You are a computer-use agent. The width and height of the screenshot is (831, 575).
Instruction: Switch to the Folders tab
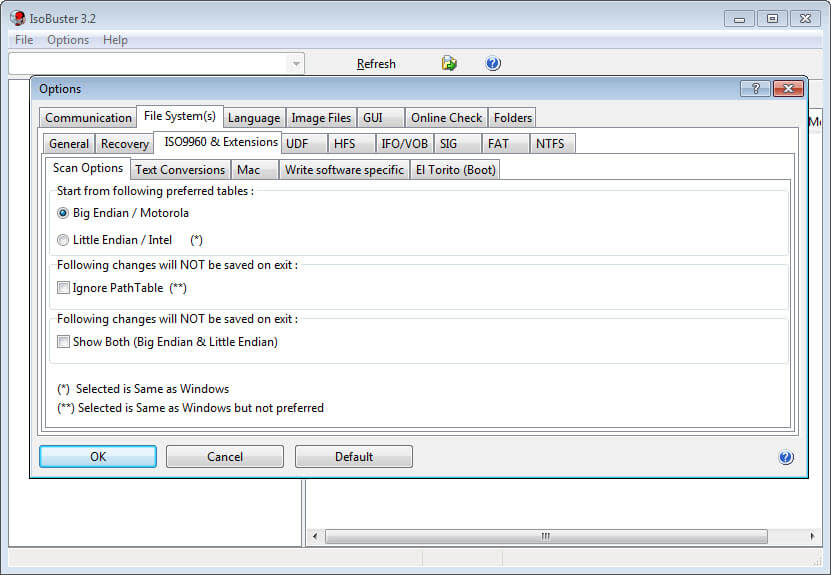pos(512,118)
